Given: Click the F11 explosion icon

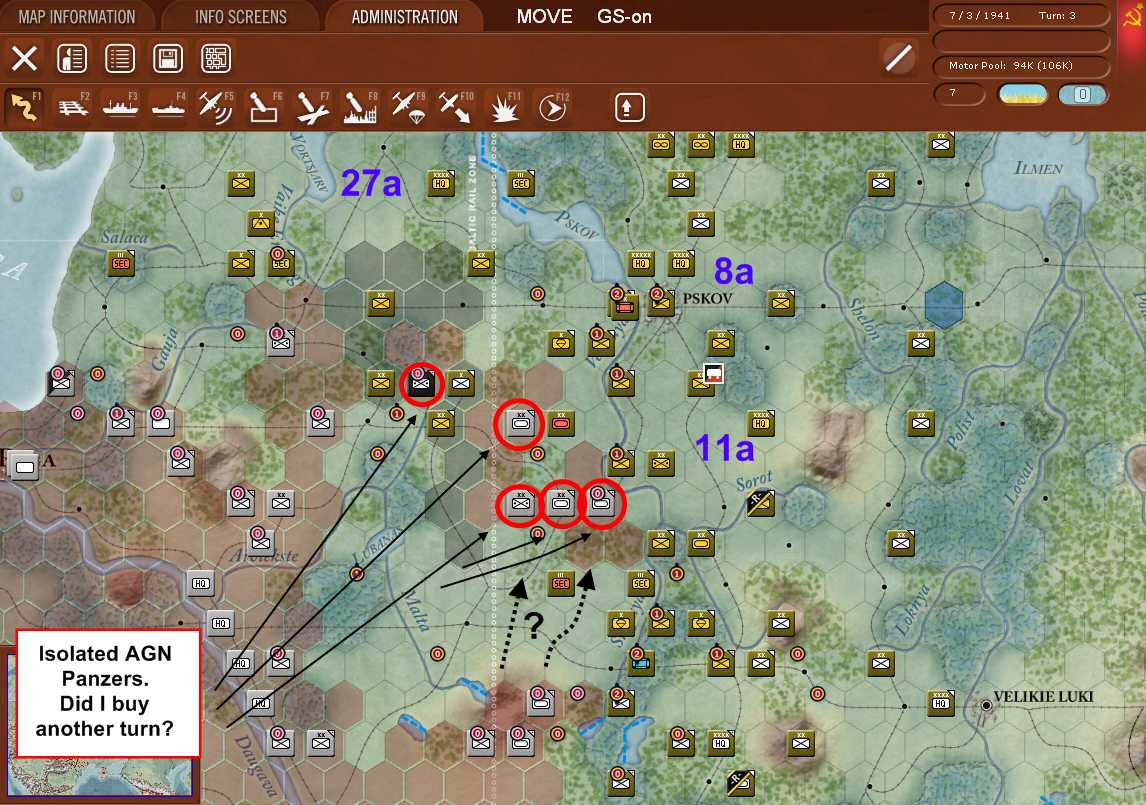Looking at the screenshot, I should click(x=505, y=107).
